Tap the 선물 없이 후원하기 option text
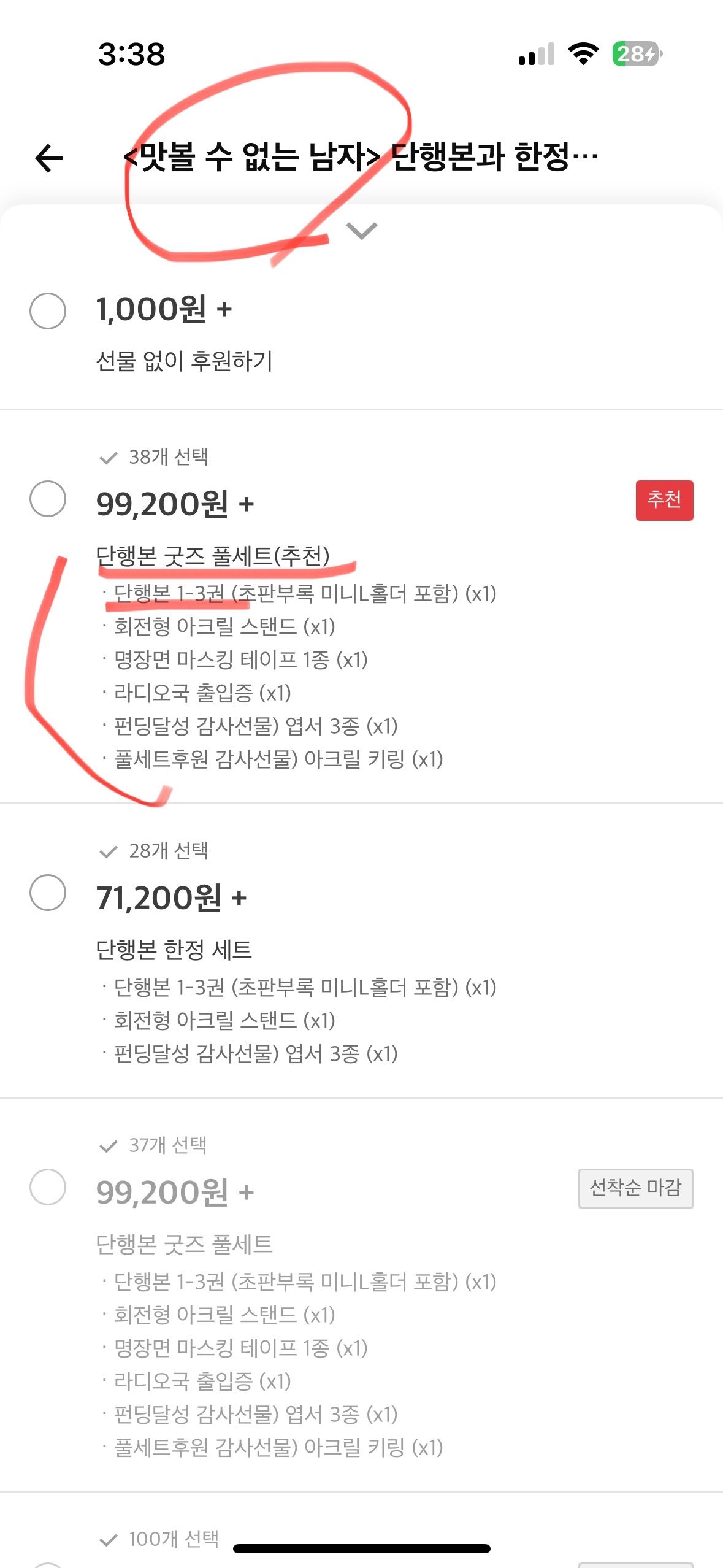Image resolution: width=723 pixels, height=1568 pixels. (184, 361)
